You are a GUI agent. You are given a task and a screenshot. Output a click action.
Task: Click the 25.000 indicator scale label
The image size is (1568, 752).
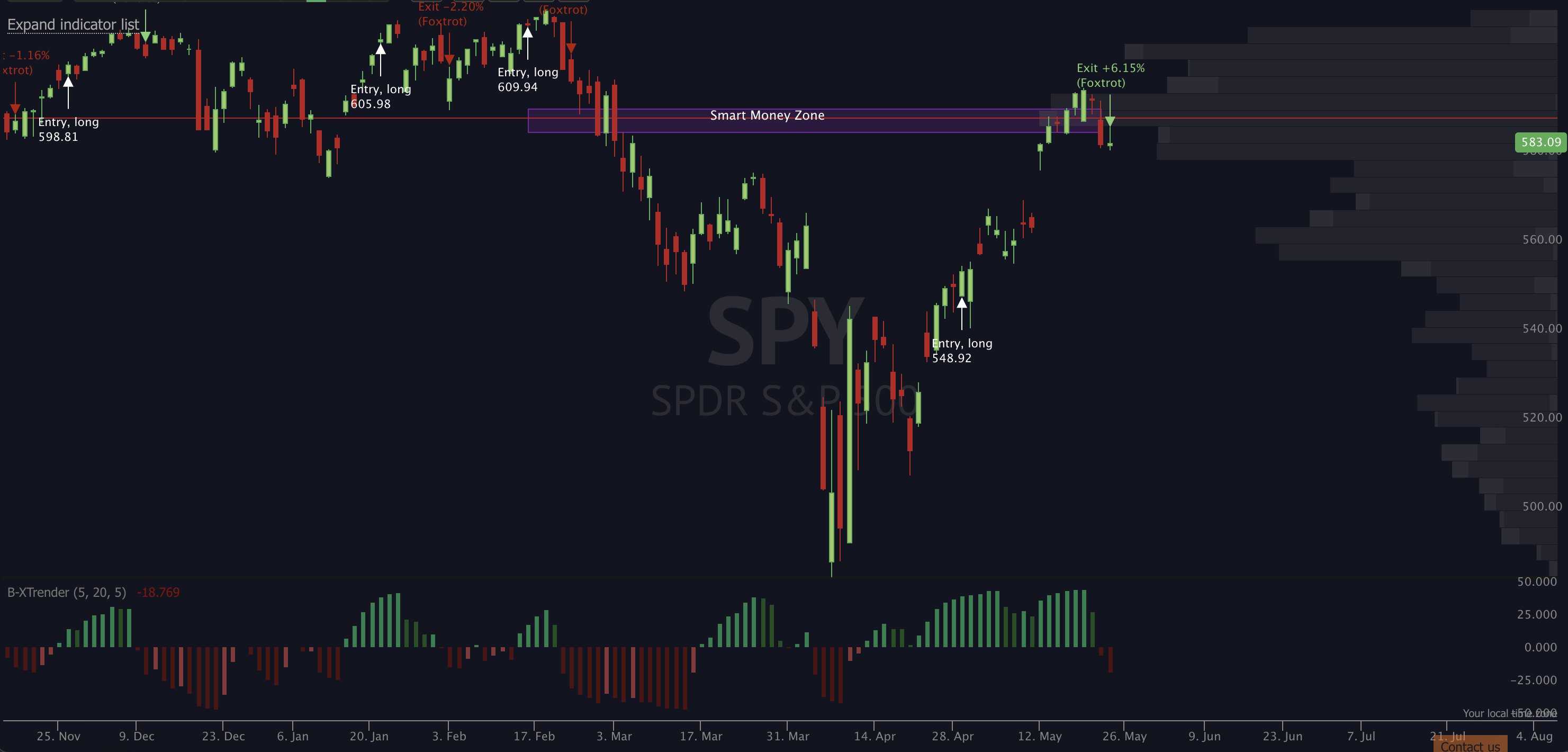(1537, 614)
